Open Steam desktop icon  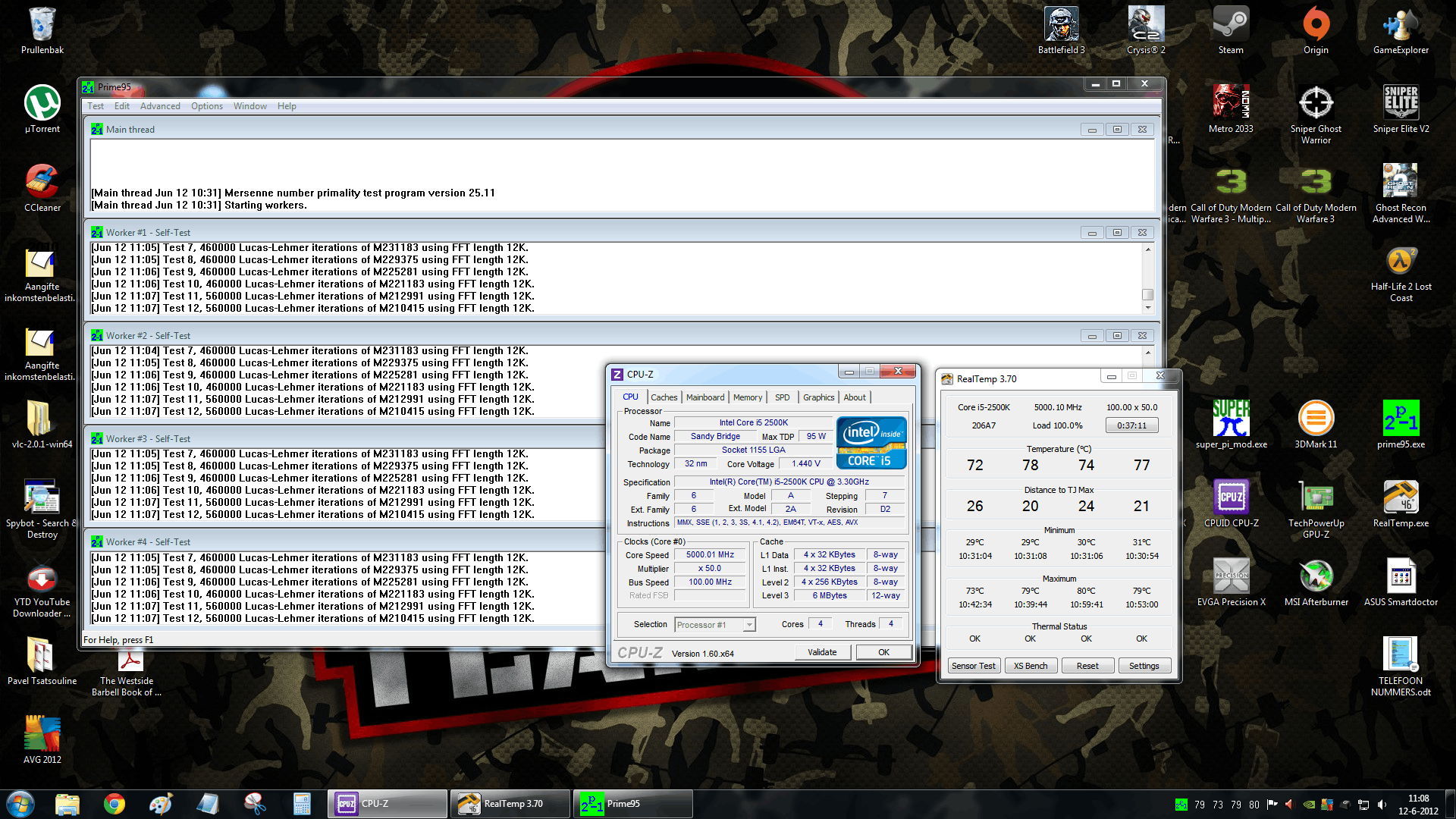(x=1231, y=30)
